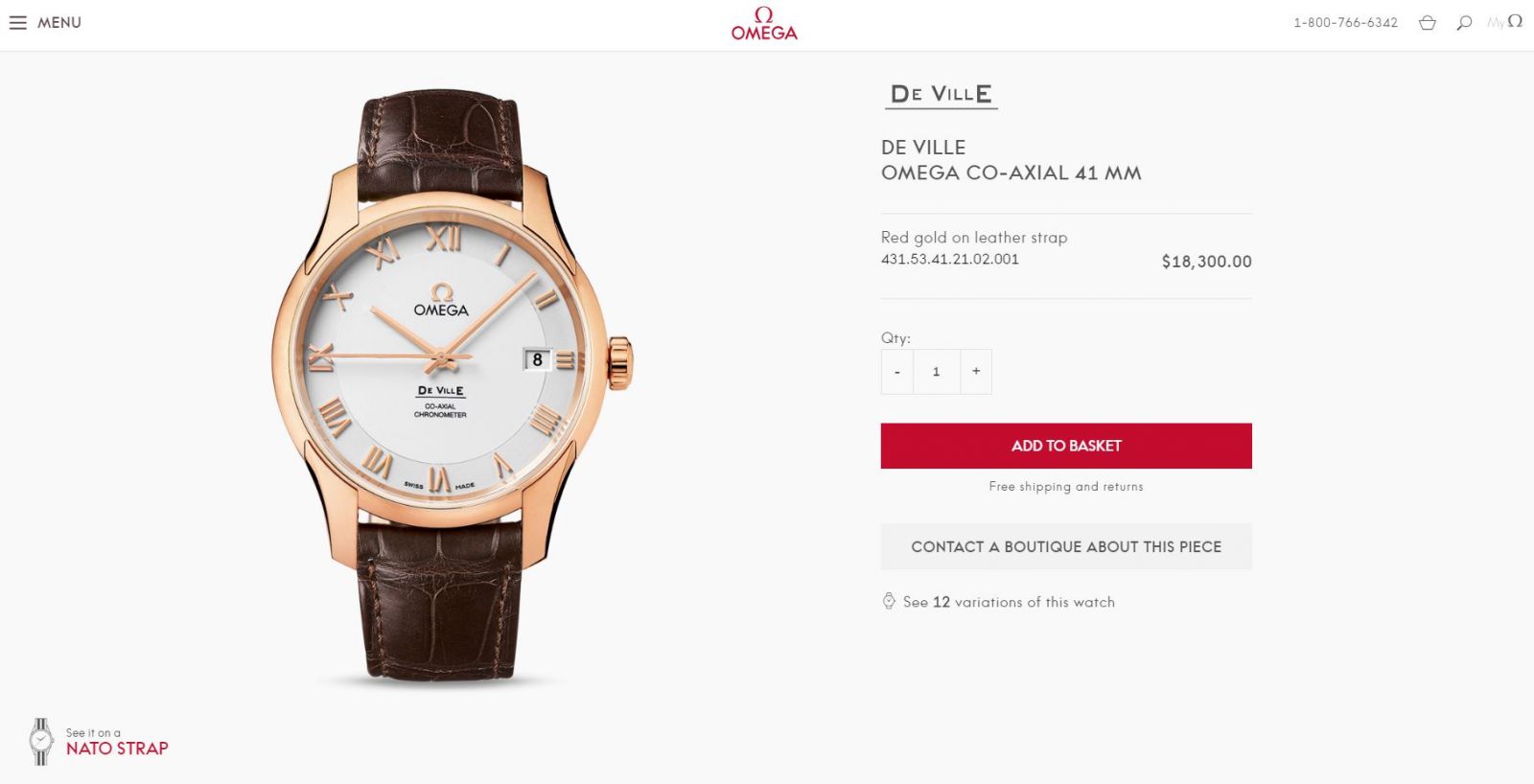Open the See it on NATO Strap link
Screen dimensions: 1534x784
tap(117, 743)
